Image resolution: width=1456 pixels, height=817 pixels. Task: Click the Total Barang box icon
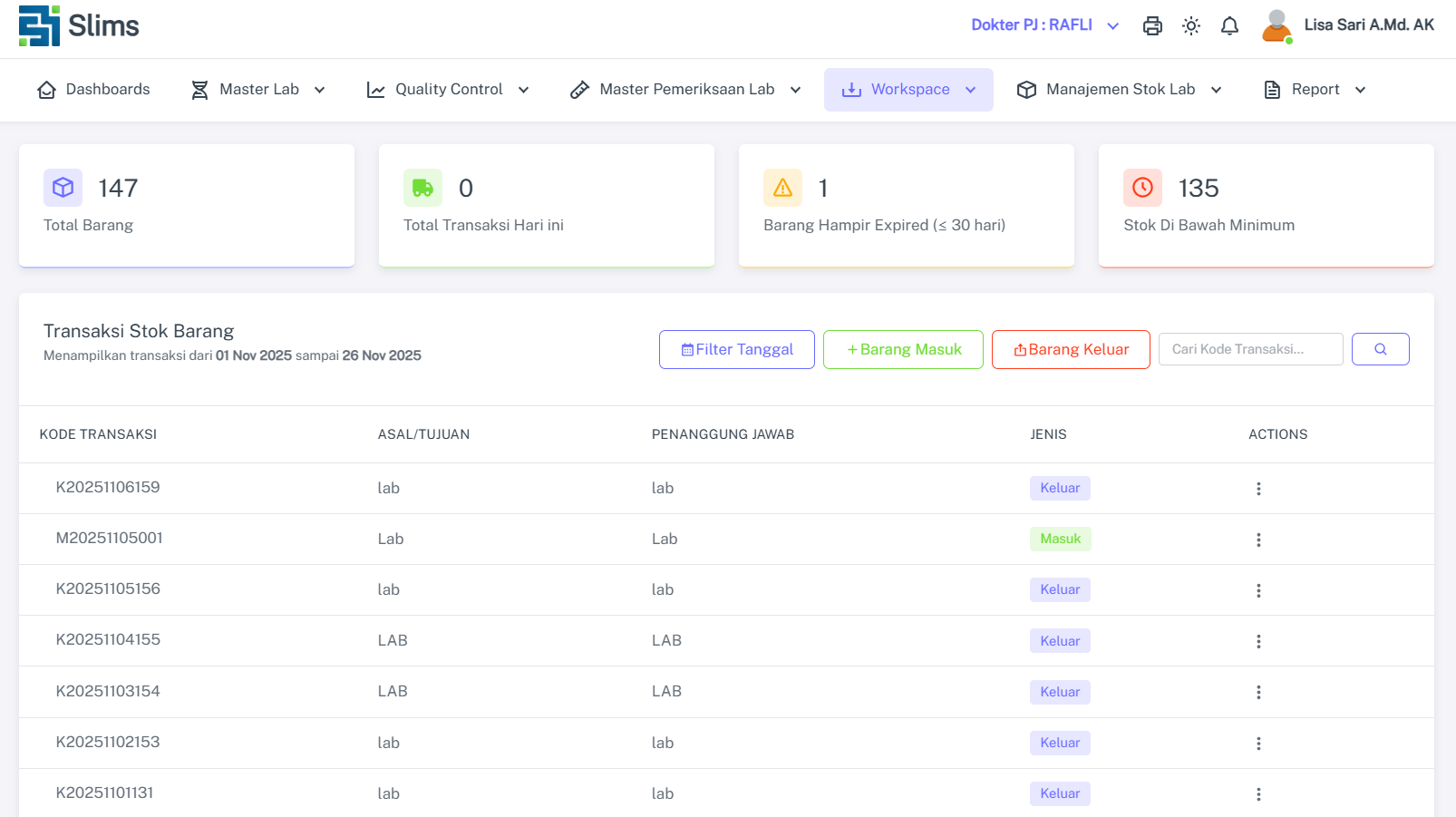tap(63, 188)
